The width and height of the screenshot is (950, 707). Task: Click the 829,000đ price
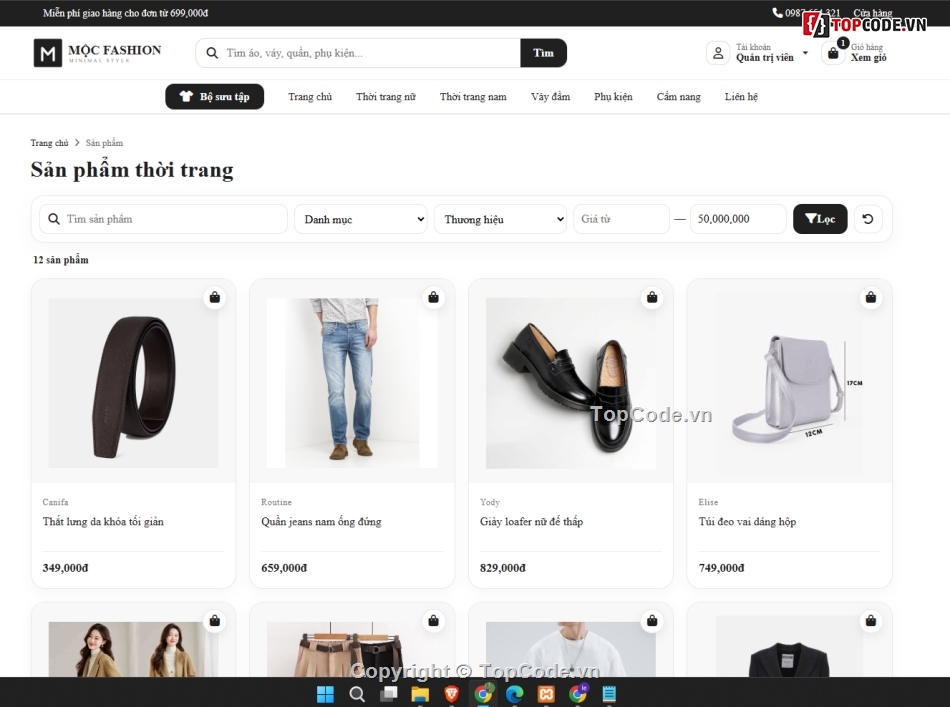pyautogui.click(x=503, y=568)
